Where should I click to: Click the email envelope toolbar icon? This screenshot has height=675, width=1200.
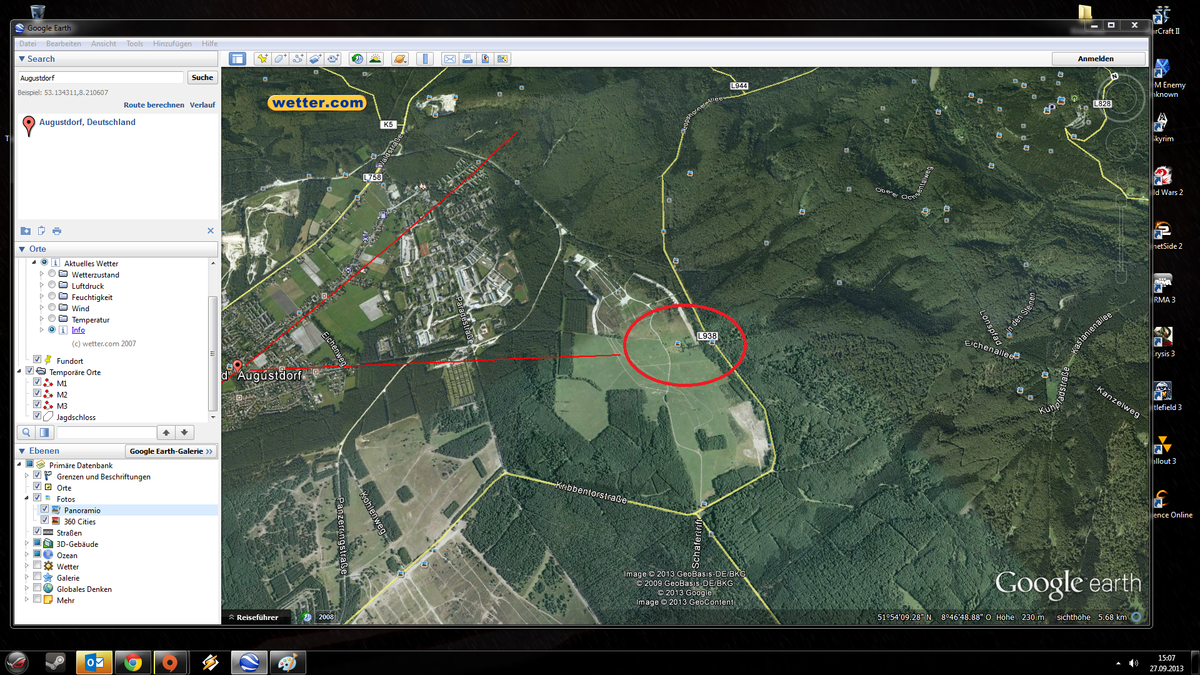pyautogui.click(x=450, y=59)
